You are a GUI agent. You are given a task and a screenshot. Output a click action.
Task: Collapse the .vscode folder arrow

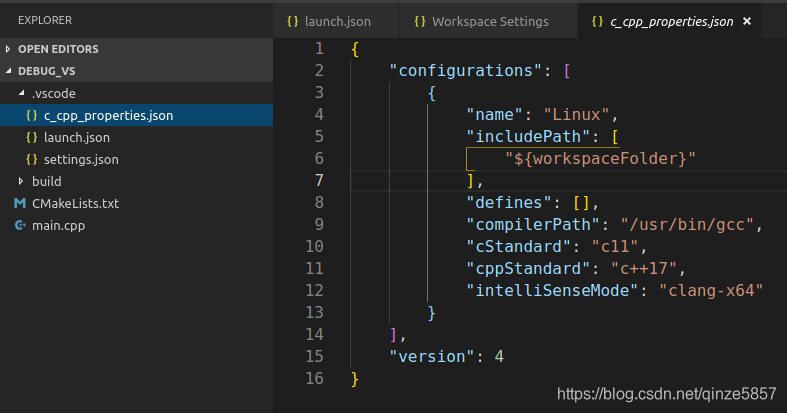(21, 93)
